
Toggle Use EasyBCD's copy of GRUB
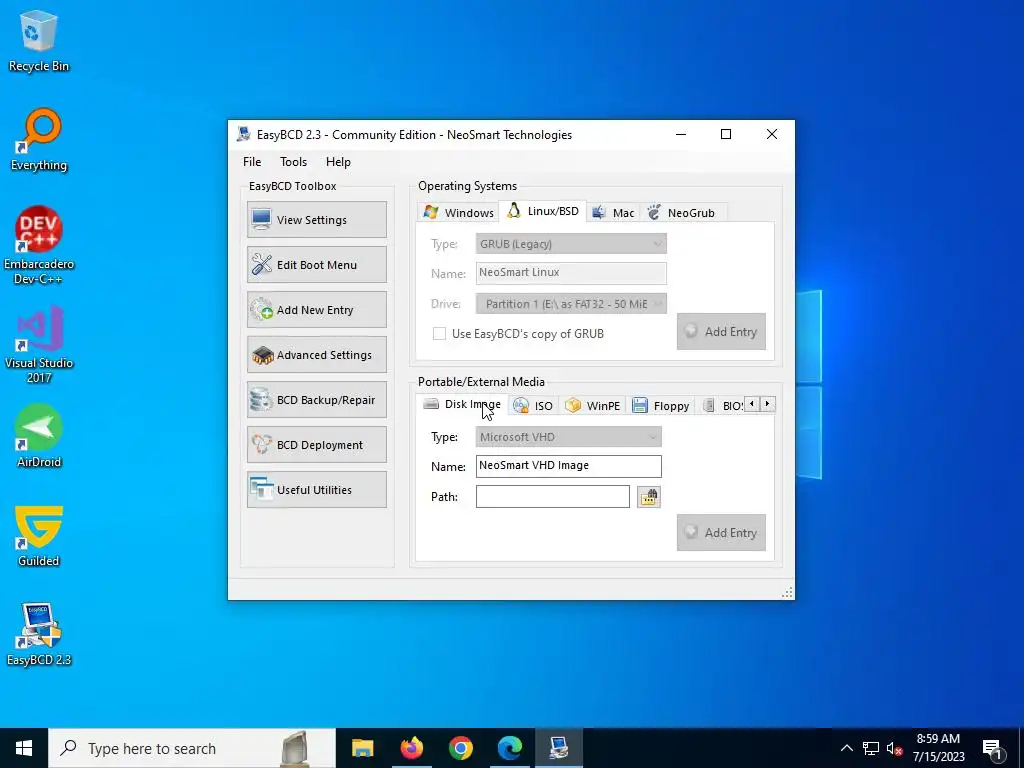[440, 334]
